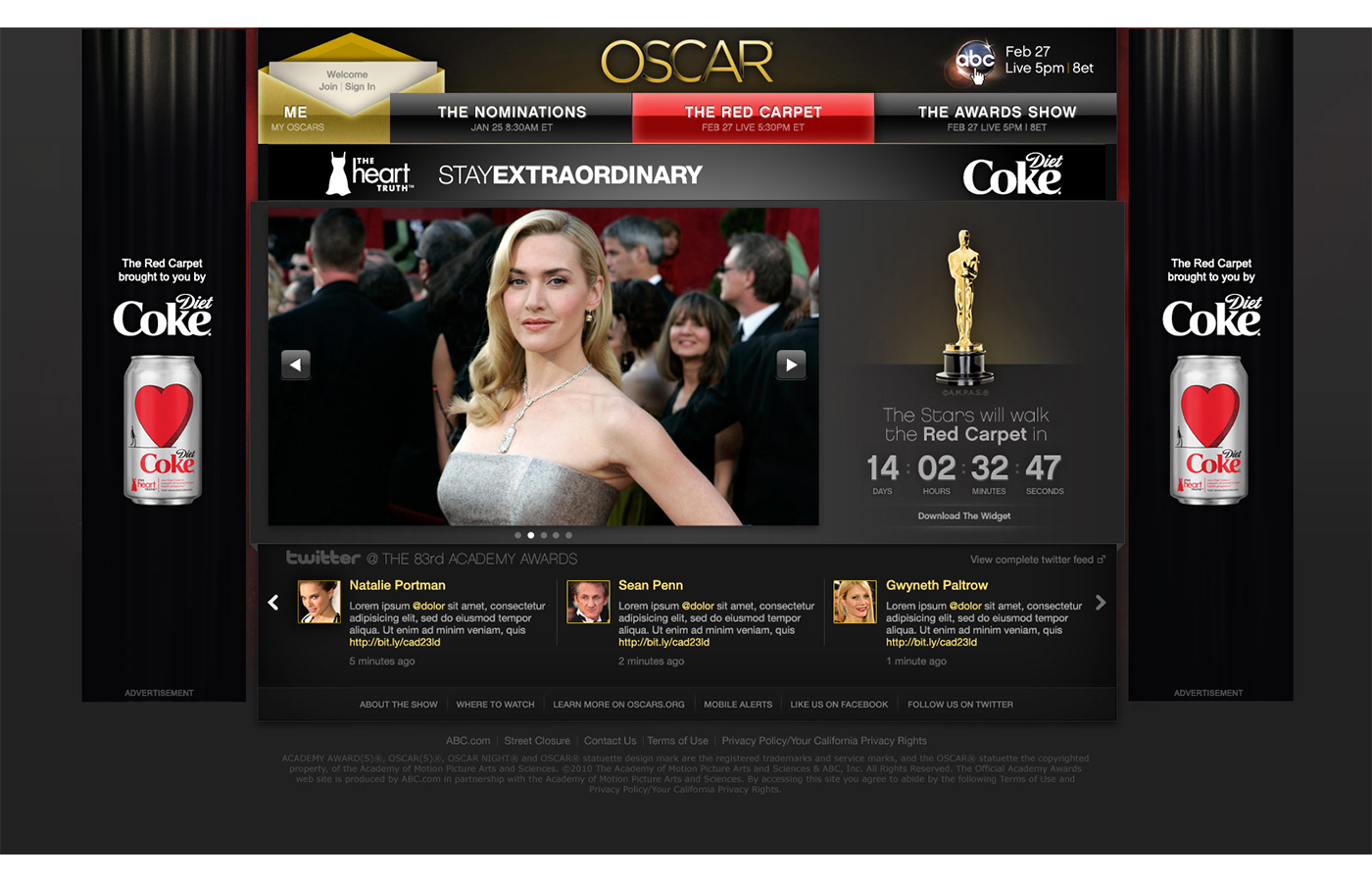Select The Red Carpet tab
Screen dimensions: 1372x882
(x=753, y=119)
